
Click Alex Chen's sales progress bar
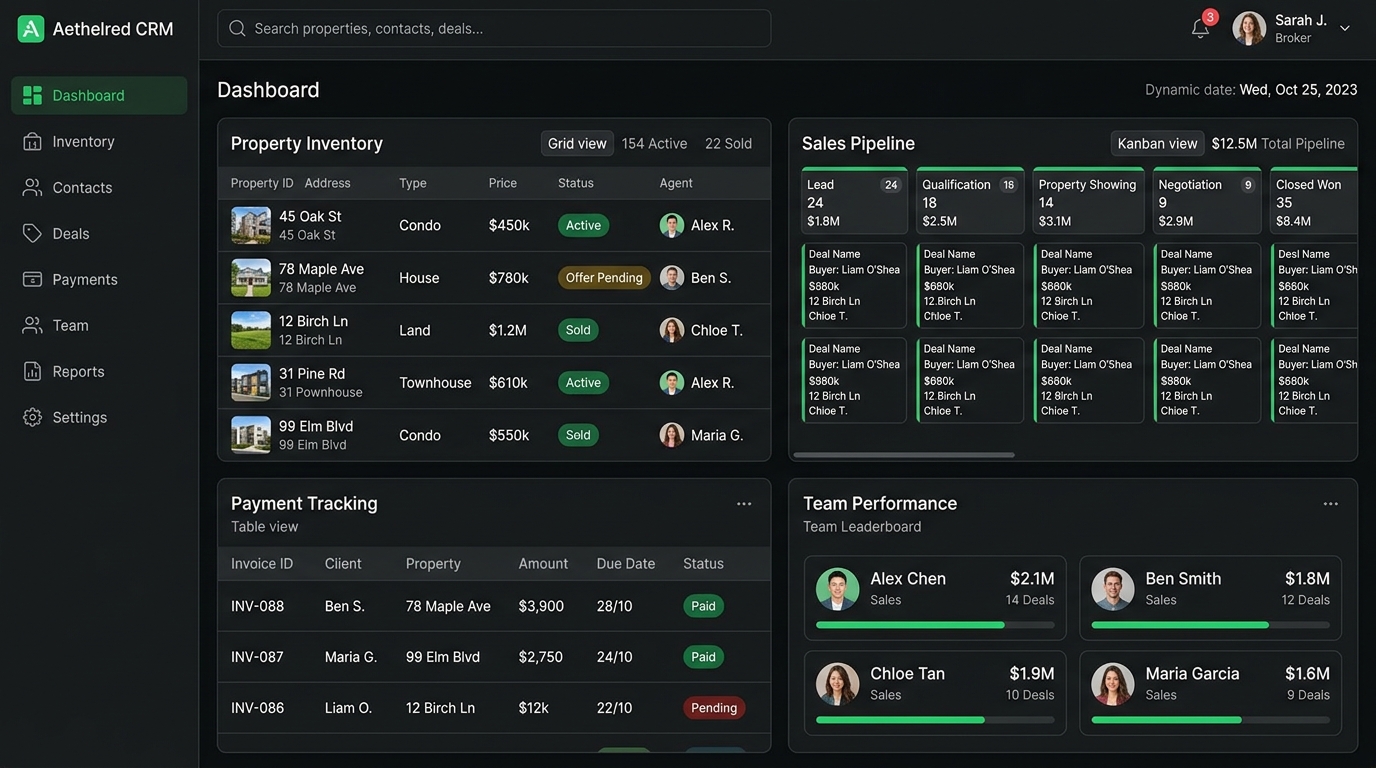[935, 625]
